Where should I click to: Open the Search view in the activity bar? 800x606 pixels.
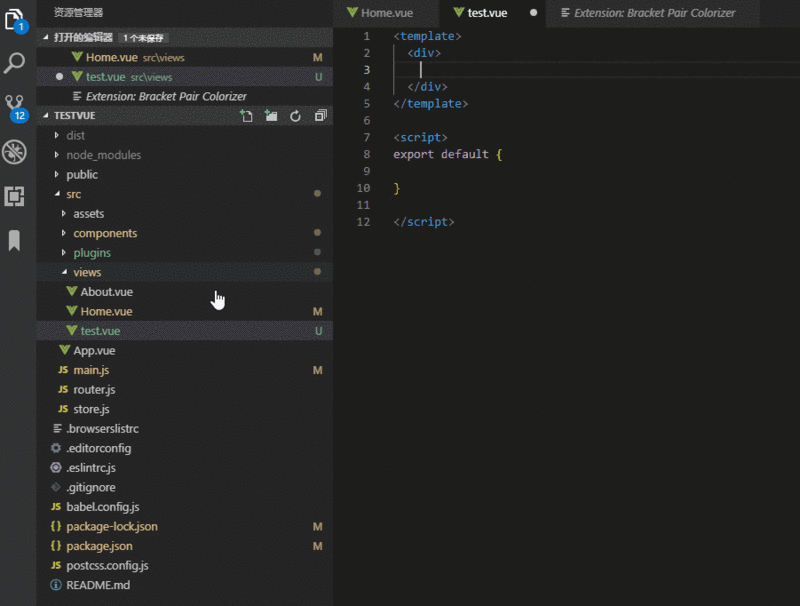pyautogui.click(x=14, y=64)
